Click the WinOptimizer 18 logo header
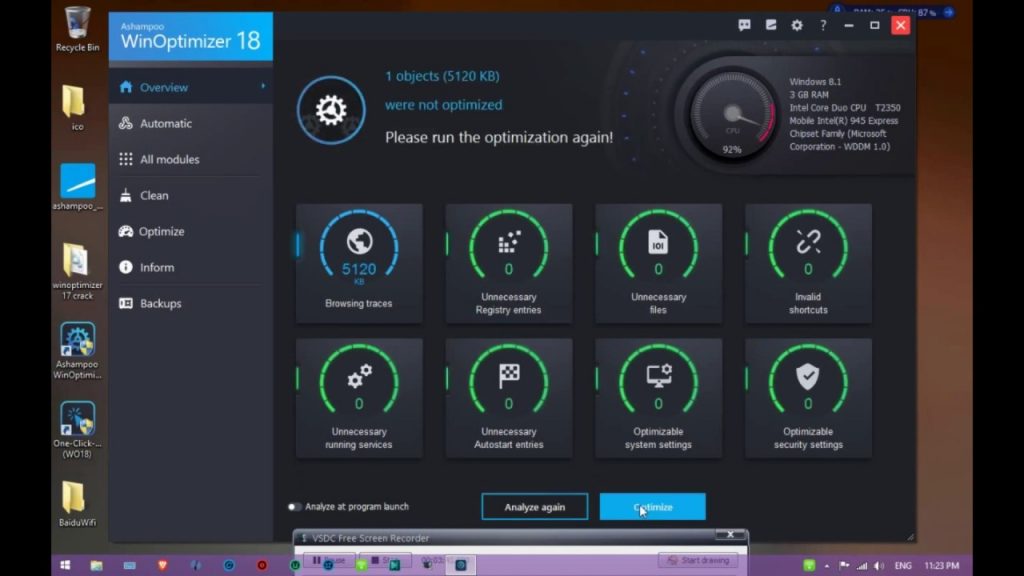The image size is (1024, 576). coord(191,36)
